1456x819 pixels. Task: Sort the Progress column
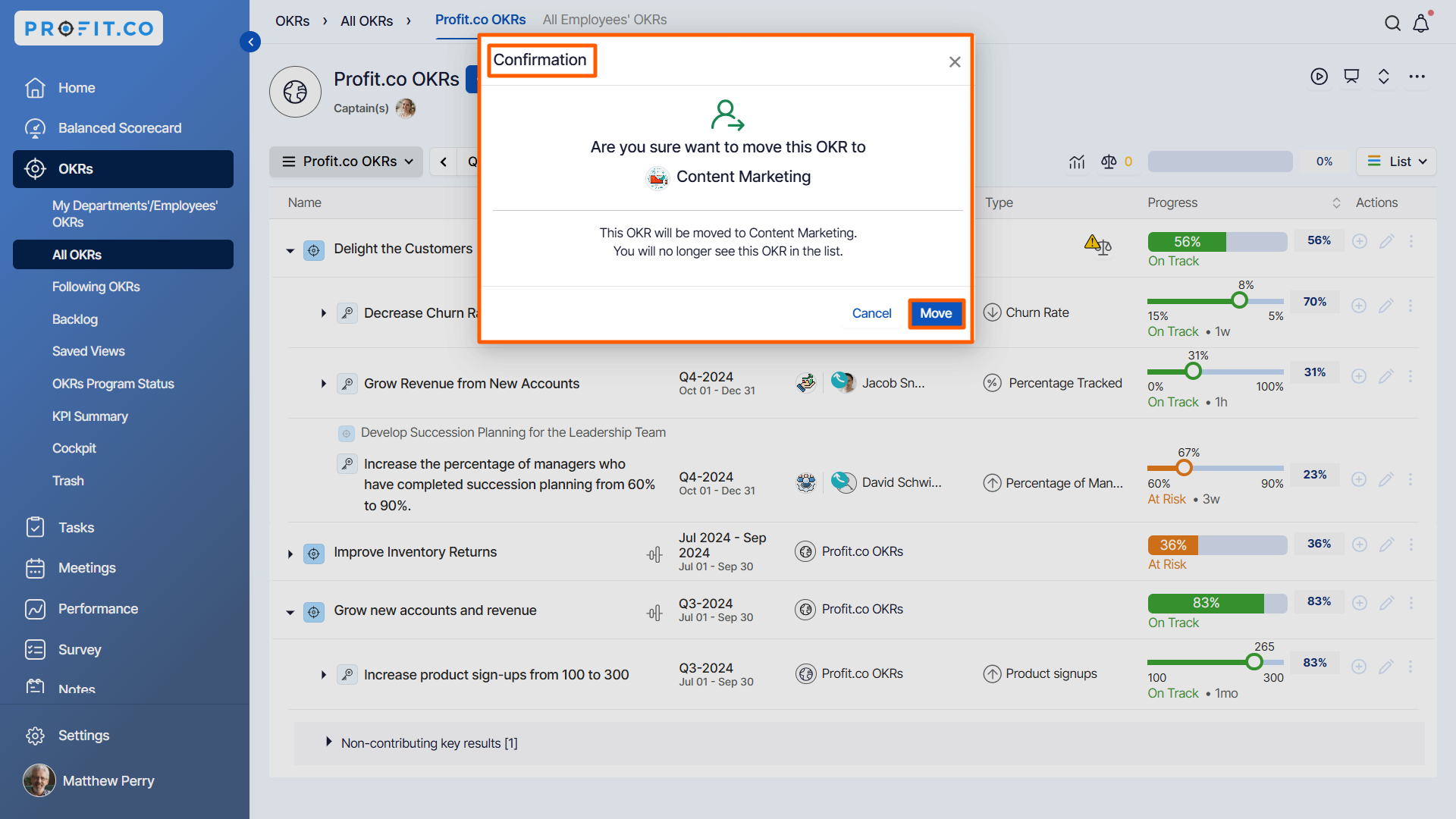click(x=1336, y=202)
